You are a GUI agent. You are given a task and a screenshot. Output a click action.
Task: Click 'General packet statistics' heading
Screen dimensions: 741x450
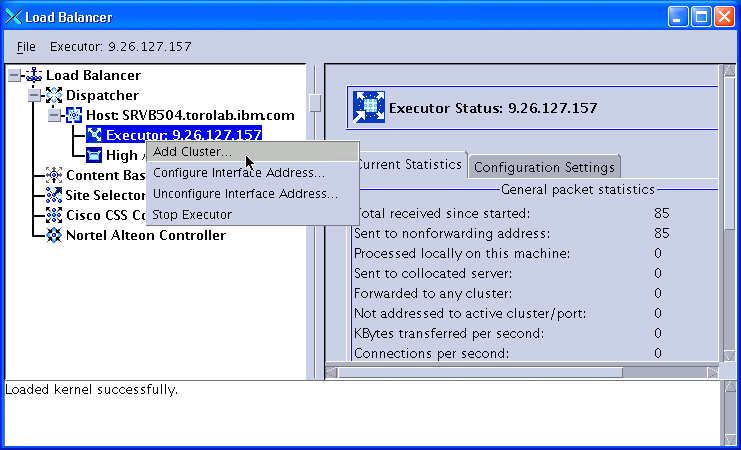[x=578, y=190]
